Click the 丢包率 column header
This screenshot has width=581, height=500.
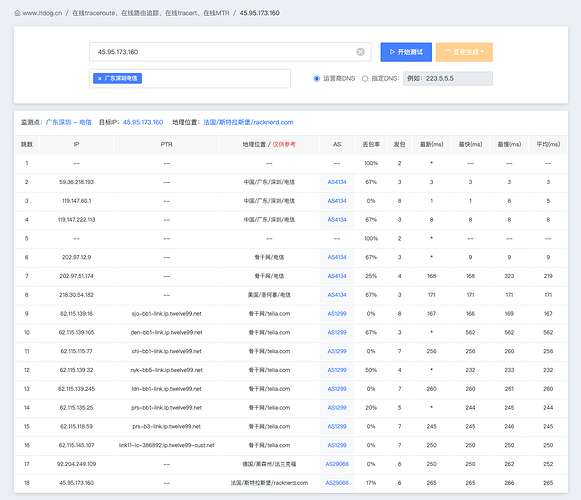pyautogui.click(x=371, y=145)
